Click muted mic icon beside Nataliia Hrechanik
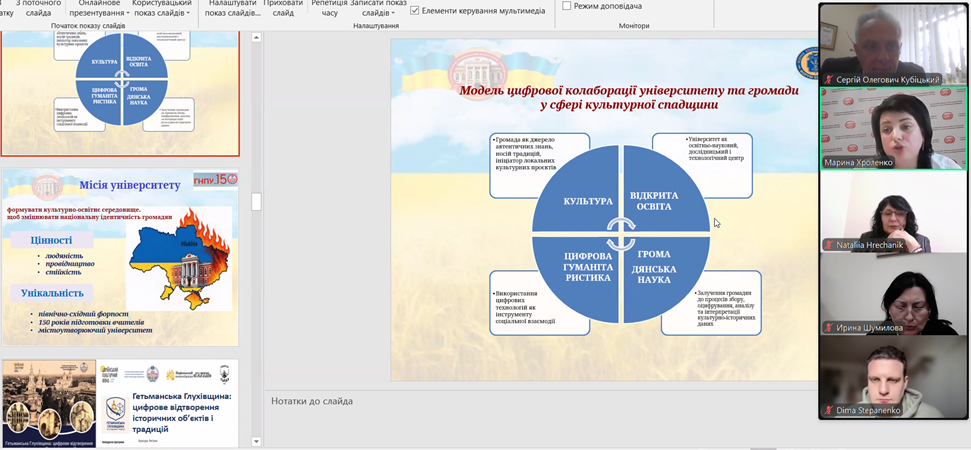971x450 pixels. (828, 244)
